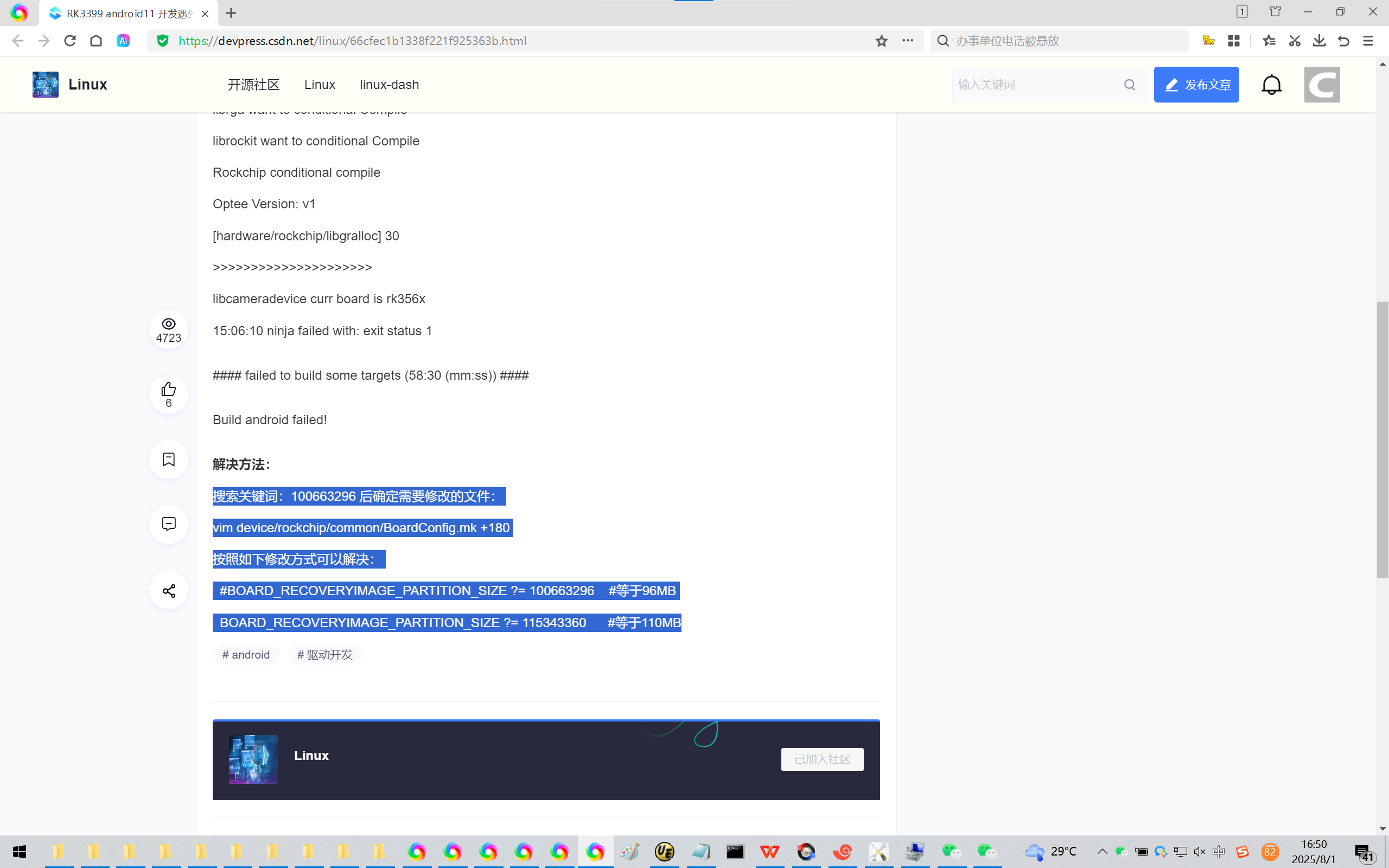Click the green security shield icon
The image size is (1389, 868).
[x=163, y=41]
